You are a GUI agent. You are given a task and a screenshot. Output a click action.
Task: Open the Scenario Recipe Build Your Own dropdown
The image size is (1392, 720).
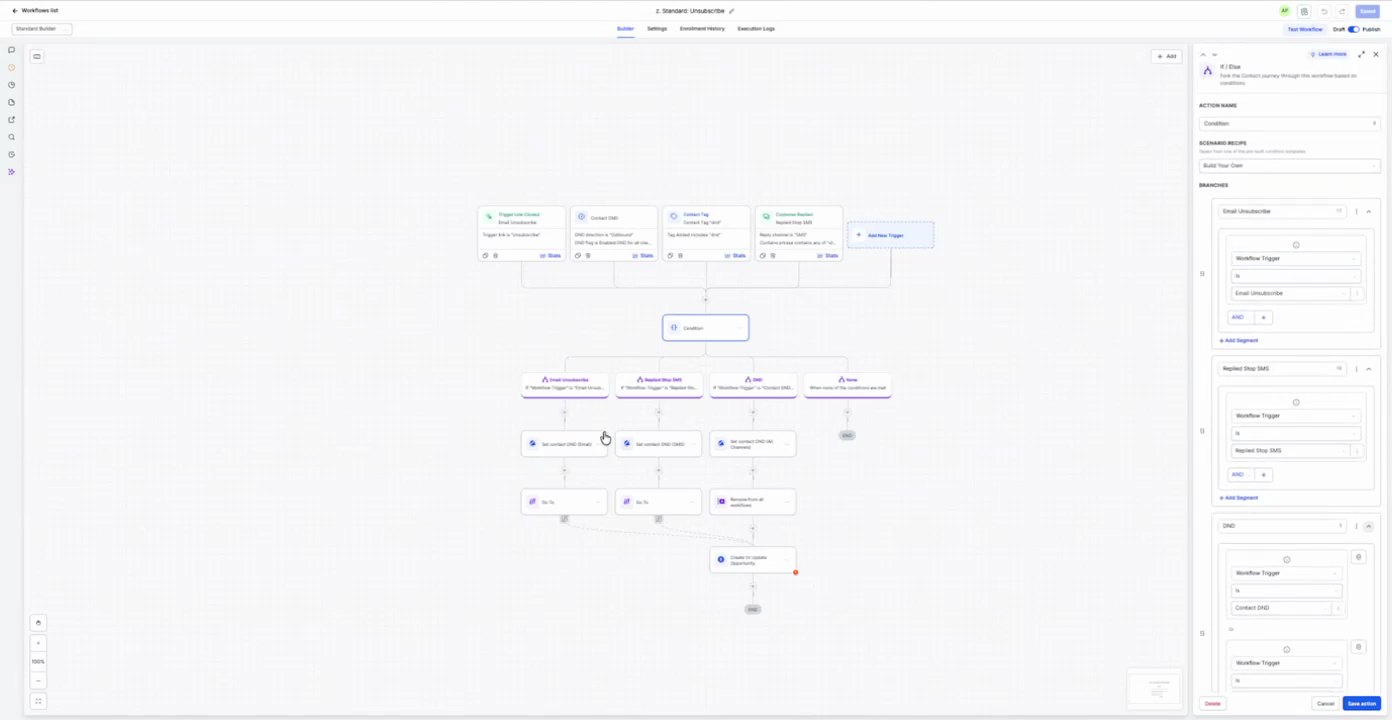[1289, 165]
